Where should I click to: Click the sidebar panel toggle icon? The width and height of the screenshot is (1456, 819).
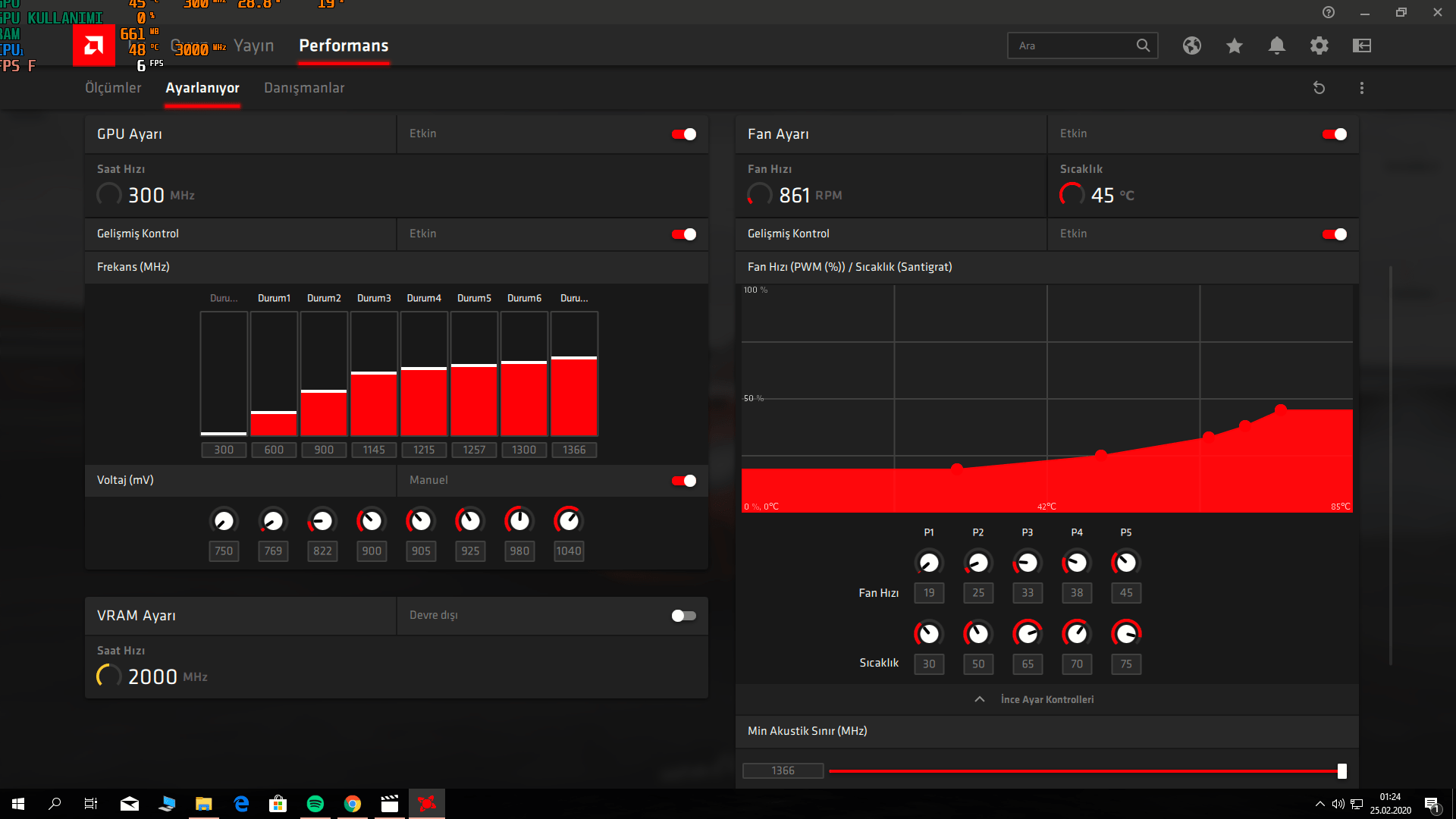[x=1362, y=45]
